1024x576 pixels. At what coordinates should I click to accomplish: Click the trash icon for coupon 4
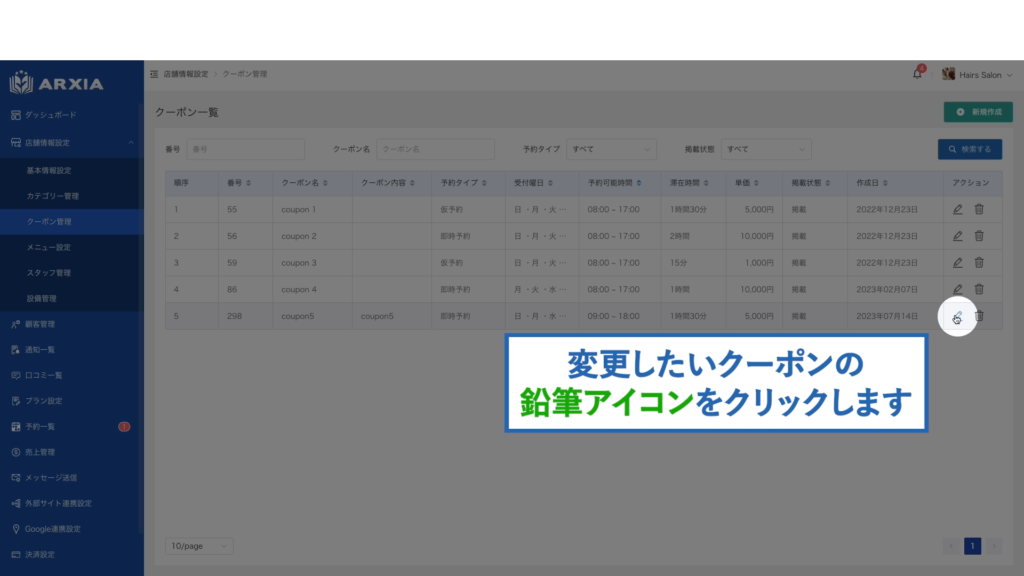pos(979,289)
